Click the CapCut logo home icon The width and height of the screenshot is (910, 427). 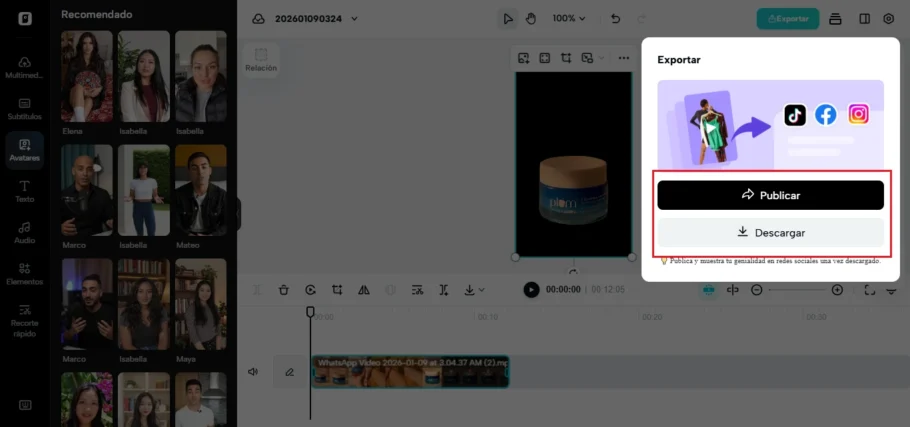[x=25, y=19]
